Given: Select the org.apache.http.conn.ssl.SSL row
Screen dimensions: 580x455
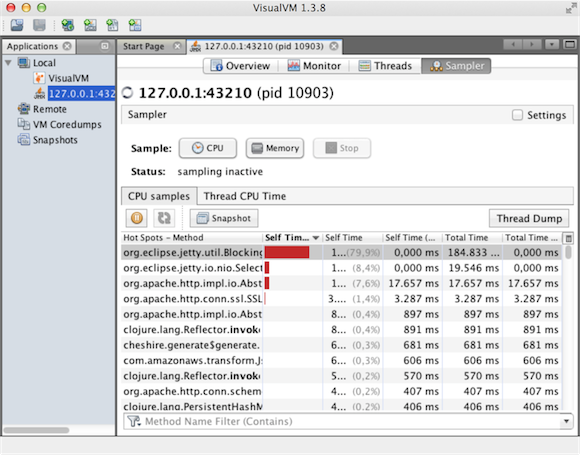Looking at the screenshot, I should coord(342,299).
